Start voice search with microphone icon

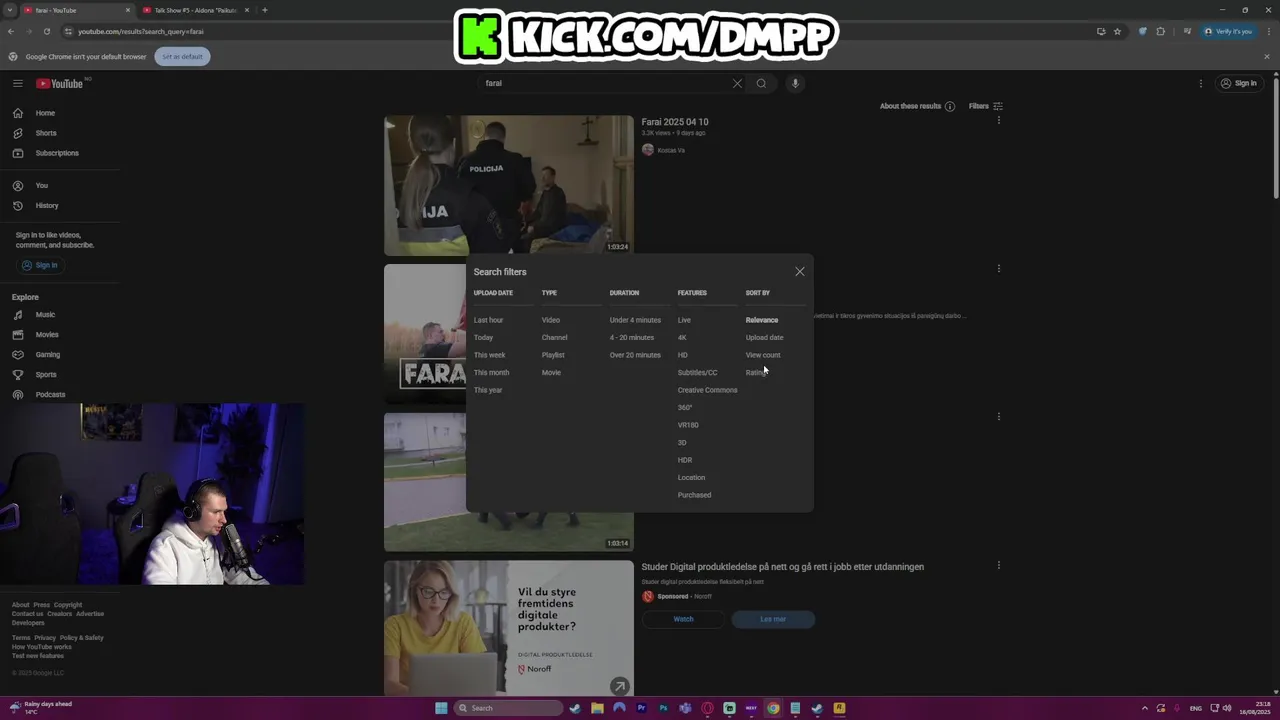click(795, 83)
